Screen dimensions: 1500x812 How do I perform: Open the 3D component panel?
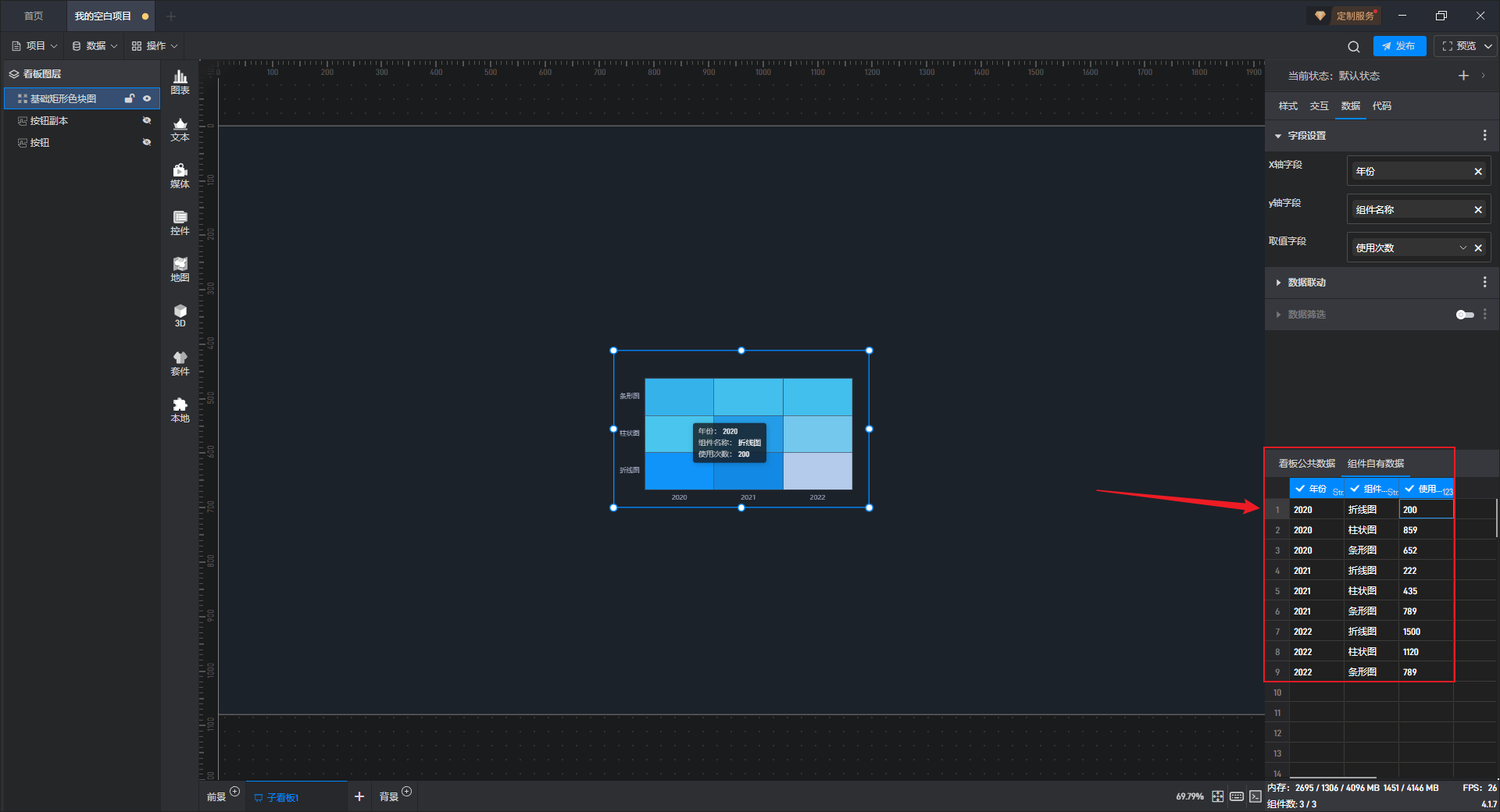pos(180,315)
